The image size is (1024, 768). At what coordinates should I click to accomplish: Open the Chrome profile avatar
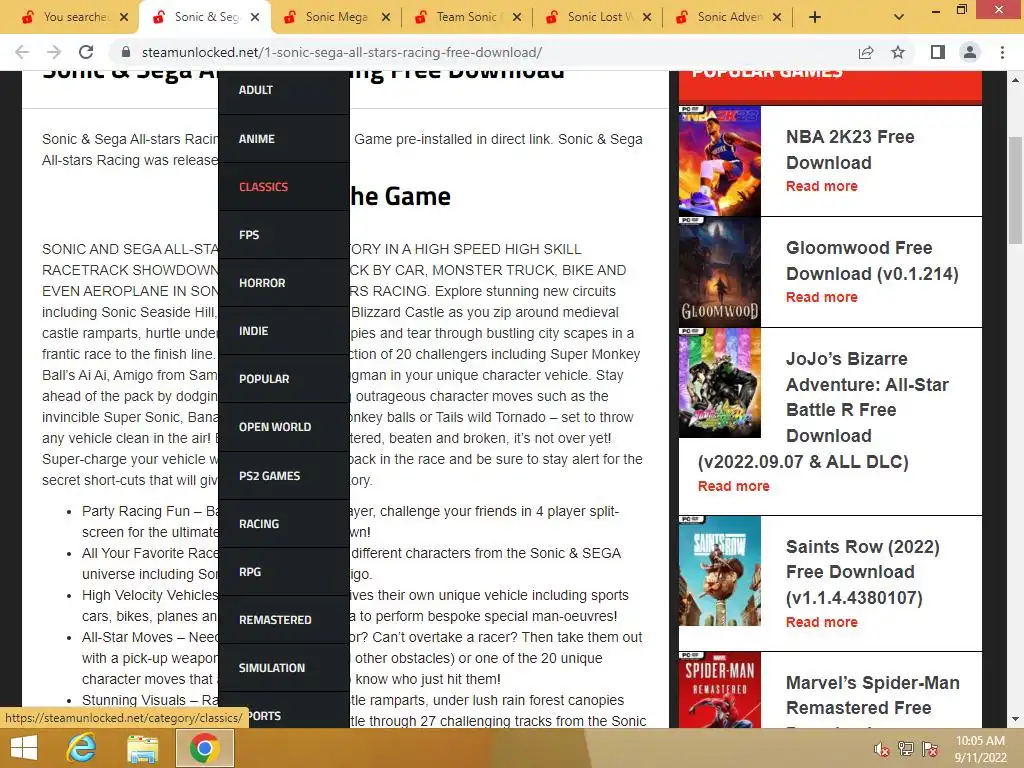coord(970,52)
